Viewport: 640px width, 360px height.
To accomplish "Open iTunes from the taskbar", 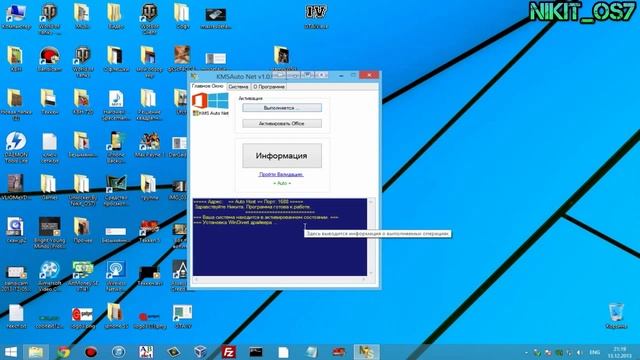I will click(x=118, y=352).
